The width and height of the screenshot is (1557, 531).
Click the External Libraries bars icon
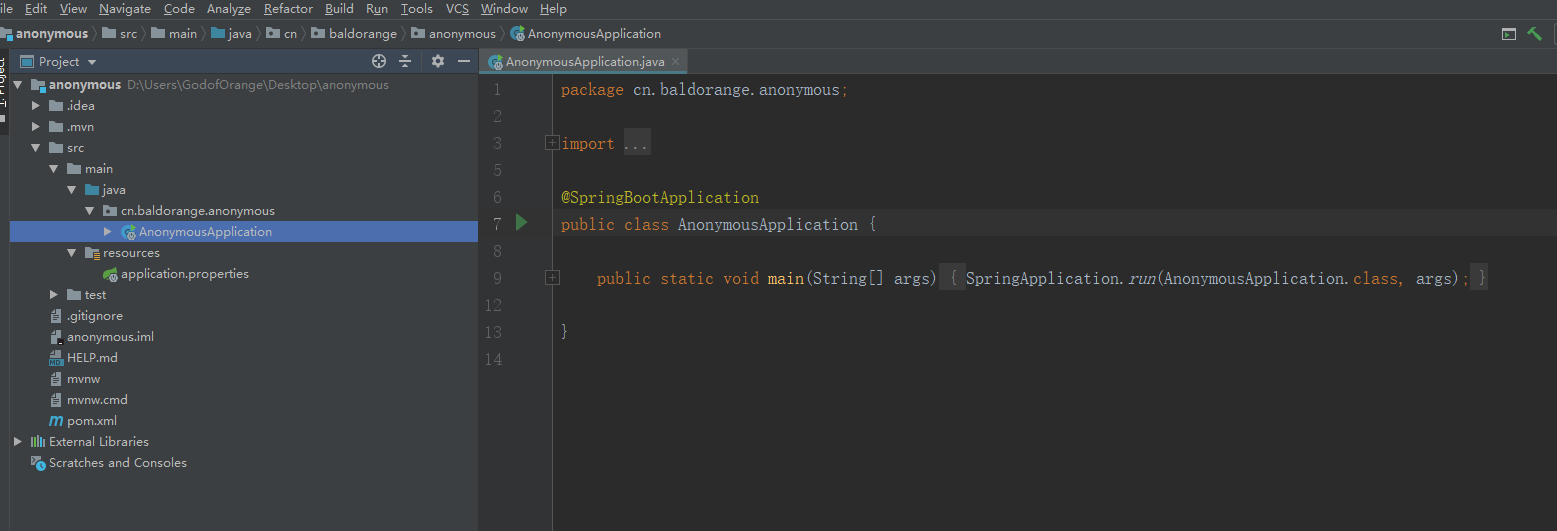(38, 442)
